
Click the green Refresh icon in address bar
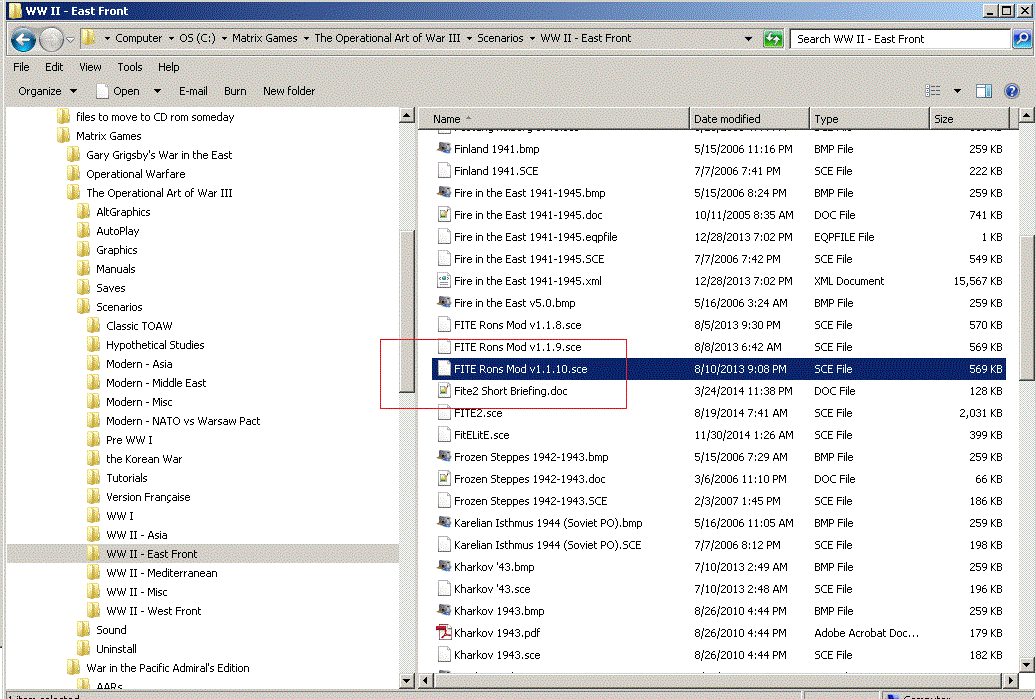(772, 39)
